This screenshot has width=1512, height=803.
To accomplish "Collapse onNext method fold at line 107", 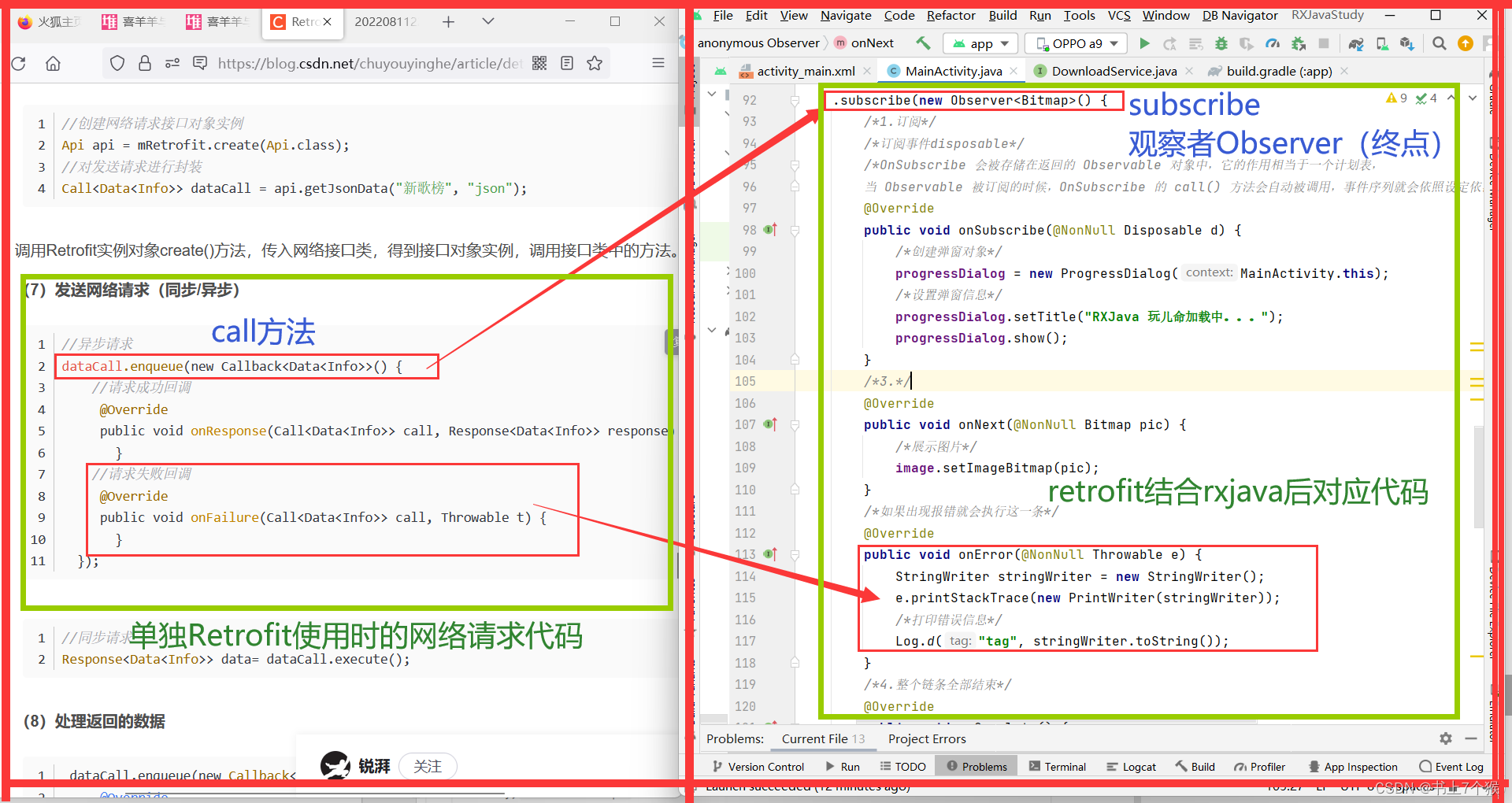I will click(795, 425).
